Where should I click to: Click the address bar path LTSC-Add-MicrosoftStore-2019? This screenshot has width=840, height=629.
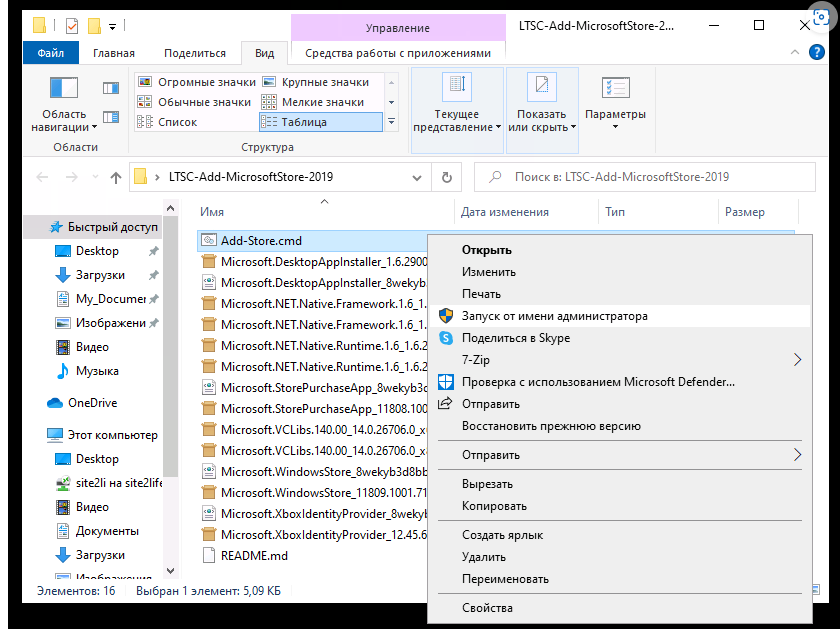coord(251,177)
